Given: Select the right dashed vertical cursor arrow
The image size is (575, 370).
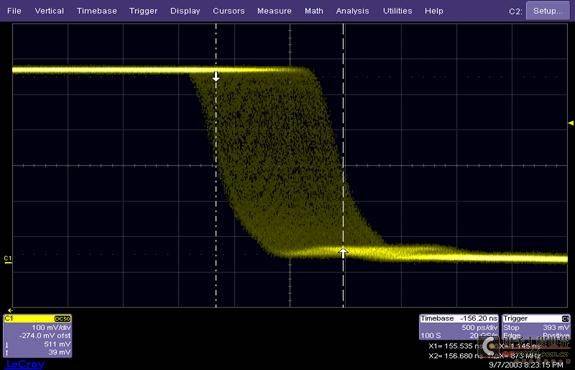Looking at the screenshot, I should 343,252.
